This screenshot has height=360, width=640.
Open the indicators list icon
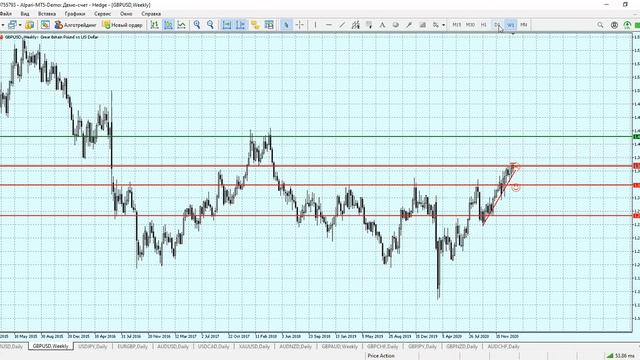(x=255, y=25)
